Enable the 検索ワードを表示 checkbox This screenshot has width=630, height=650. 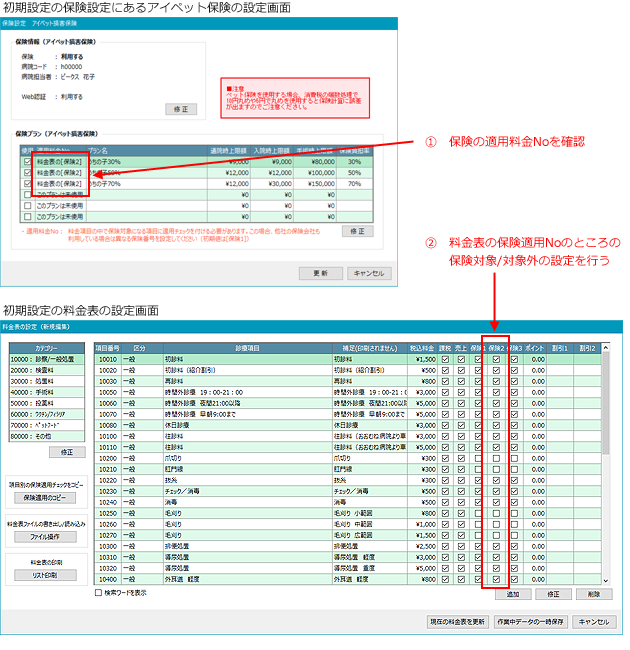[x=98, y=593]
